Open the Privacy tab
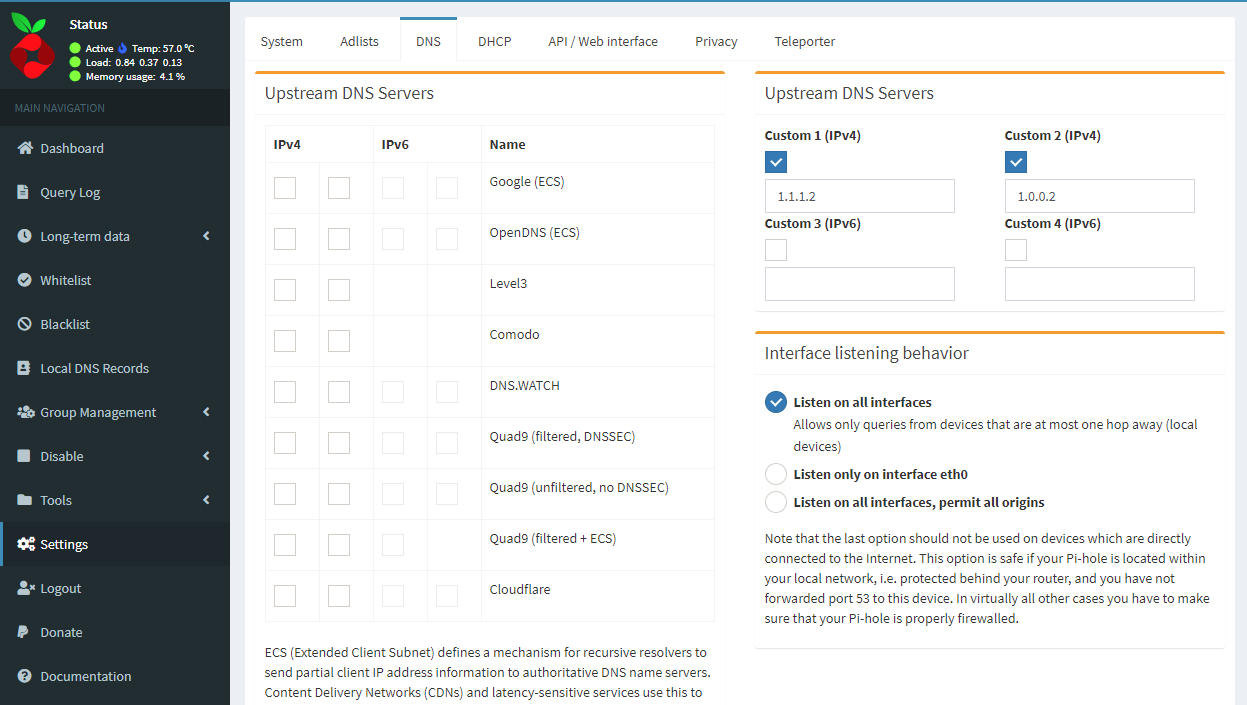1247x705 pixels. coord(716,41)
